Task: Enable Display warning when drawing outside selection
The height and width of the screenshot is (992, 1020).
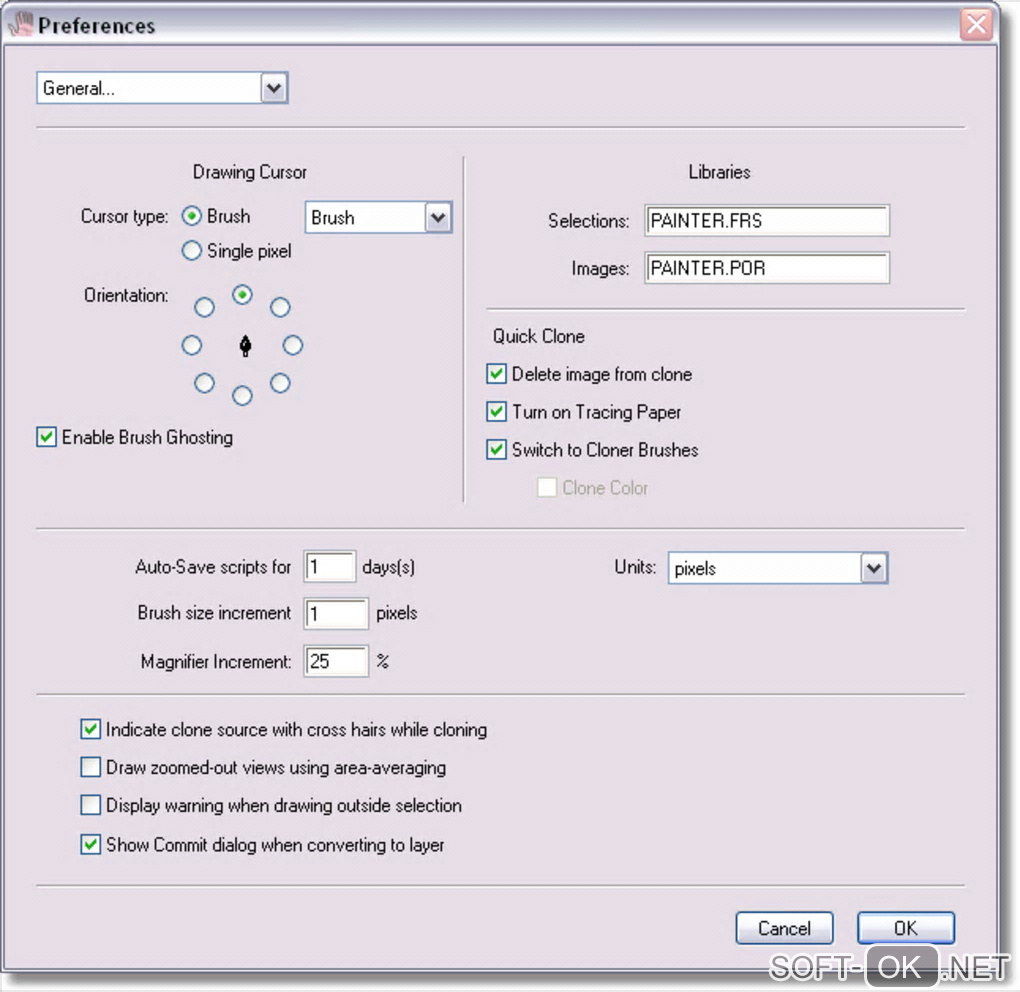Action: (90, 805)
